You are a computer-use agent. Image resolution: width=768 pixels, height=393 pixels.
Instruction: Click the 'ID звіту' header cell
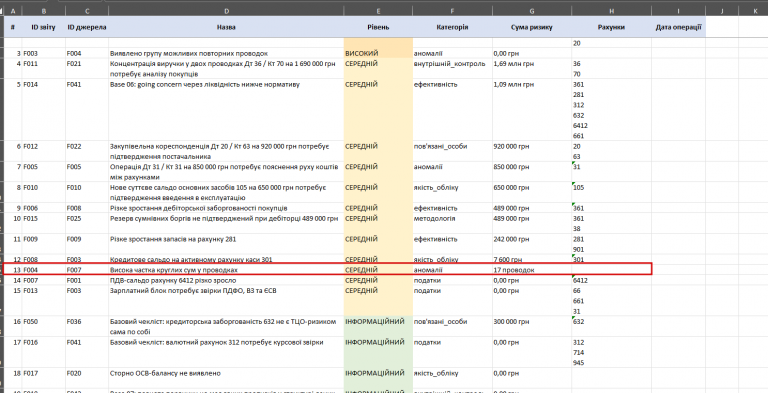44,27
